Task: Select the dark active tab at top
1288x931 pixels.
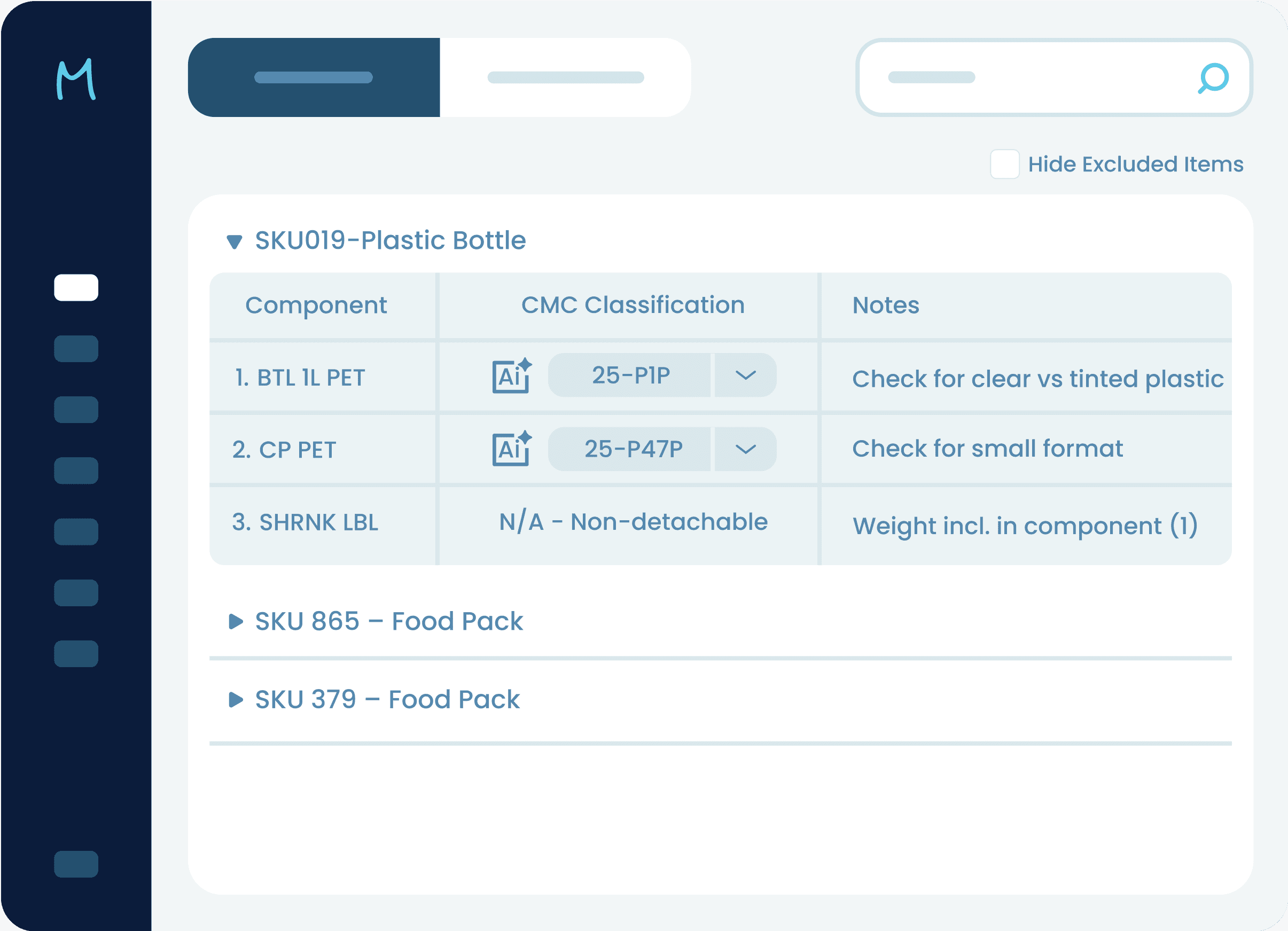Action: pos(314,78)
